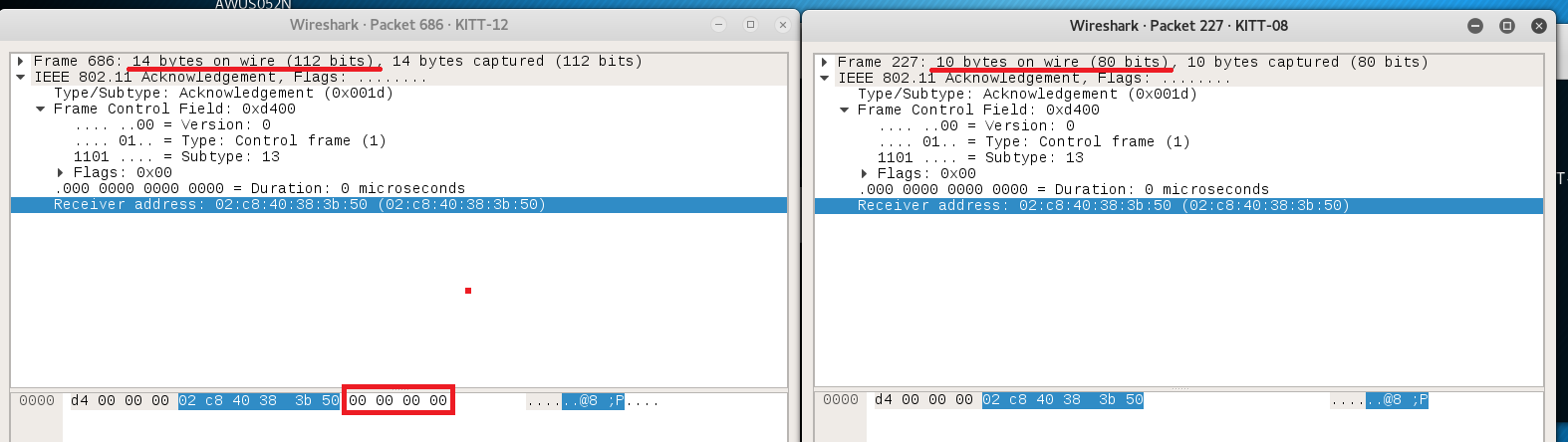This screenshot has height=442, width=1568.
Task: Maximize the Packet 686 window
Action: [x=750, y=25]
